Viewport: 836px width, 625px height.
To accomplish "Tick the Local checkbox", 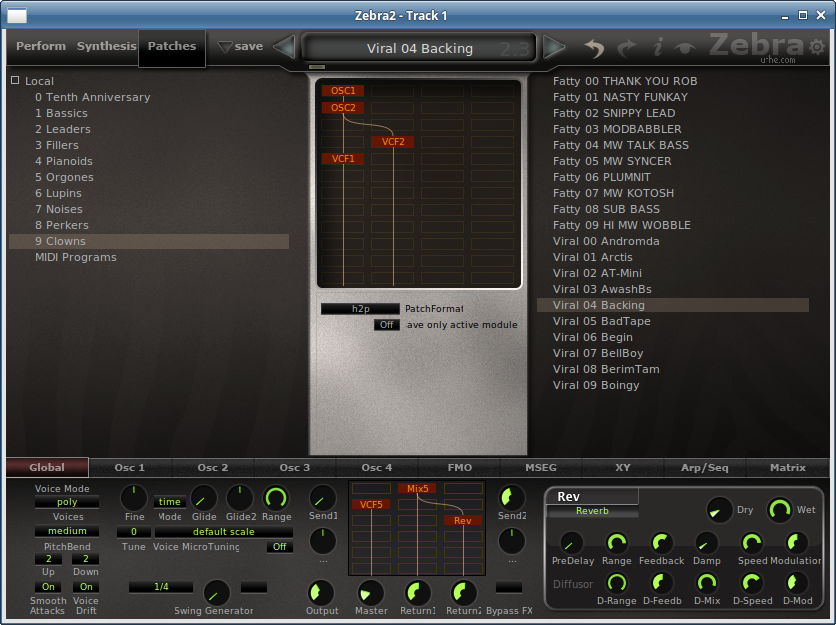I will (x=15, y=81).
